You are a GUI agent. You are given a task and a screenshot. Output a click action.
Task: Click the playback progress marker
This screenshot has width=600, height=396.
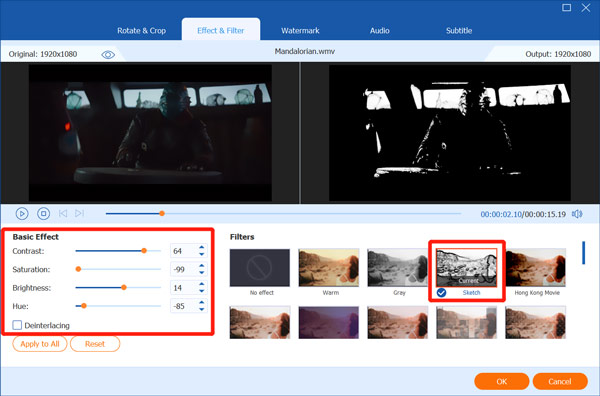click(162, 213)
